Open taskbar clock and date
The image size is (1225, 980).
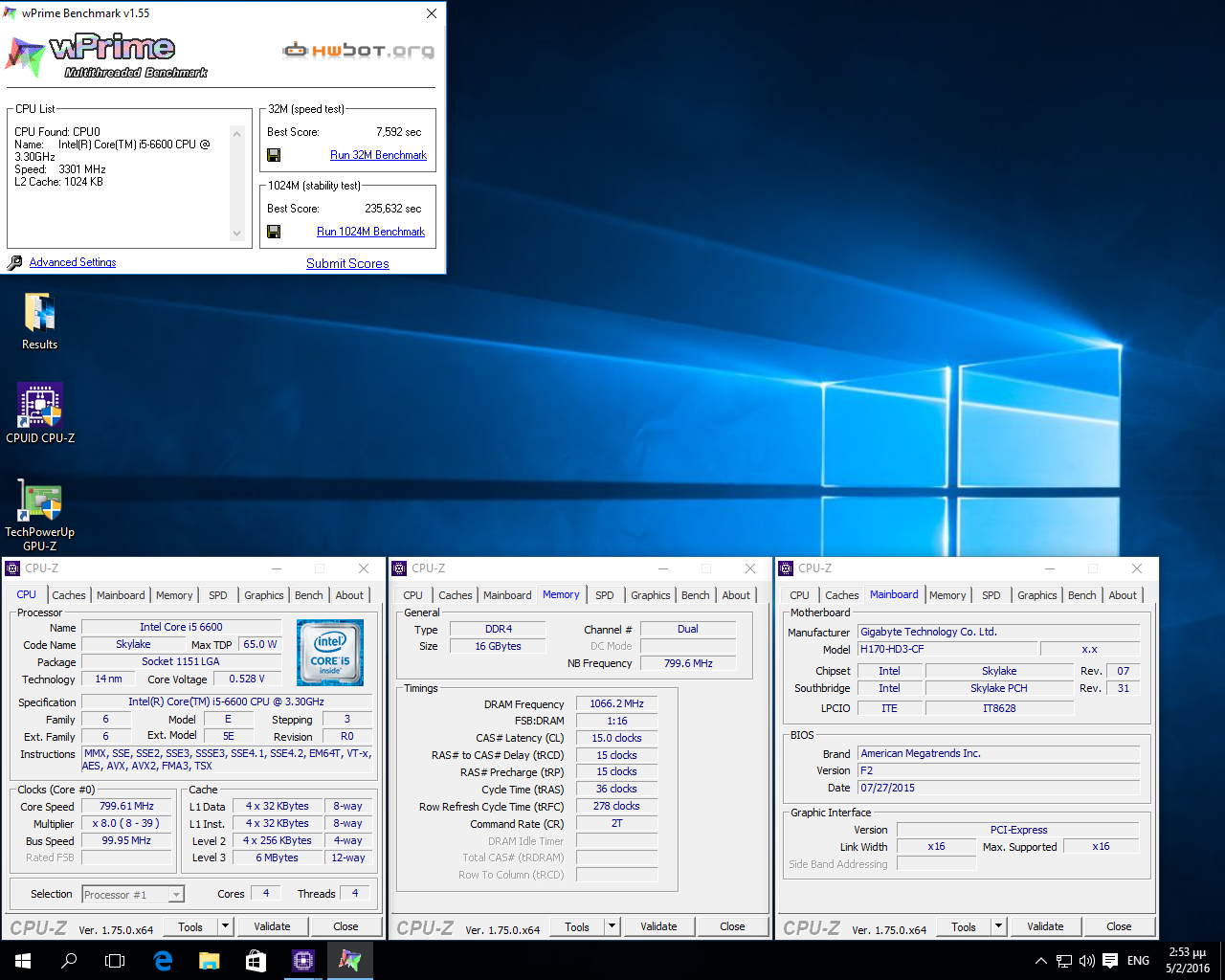[1187, 961]
